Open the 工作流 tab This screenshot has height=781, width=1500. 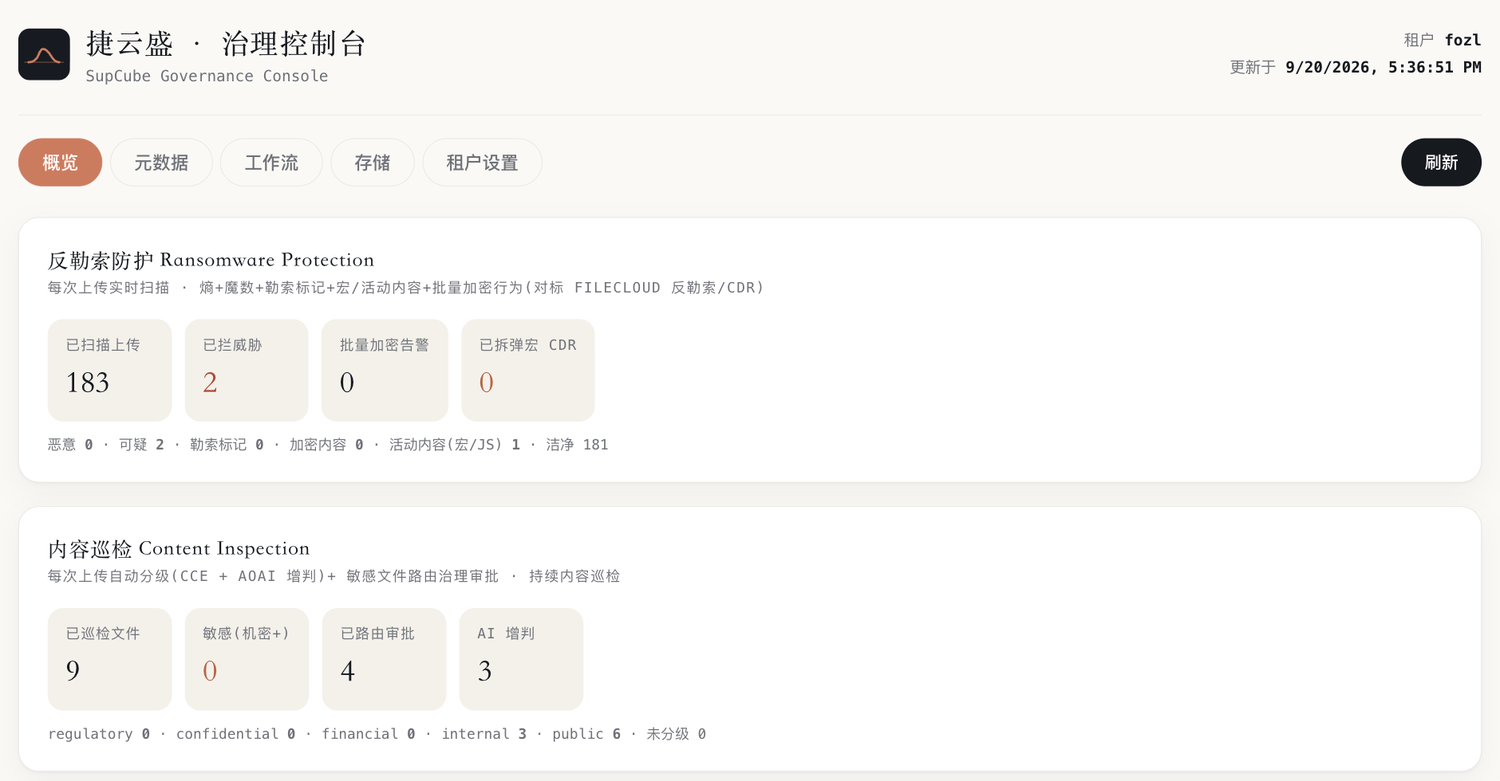271,162
